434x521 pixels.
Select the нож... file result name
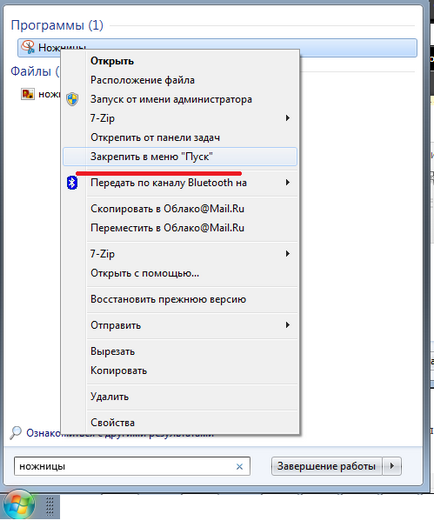coord(49,94)
